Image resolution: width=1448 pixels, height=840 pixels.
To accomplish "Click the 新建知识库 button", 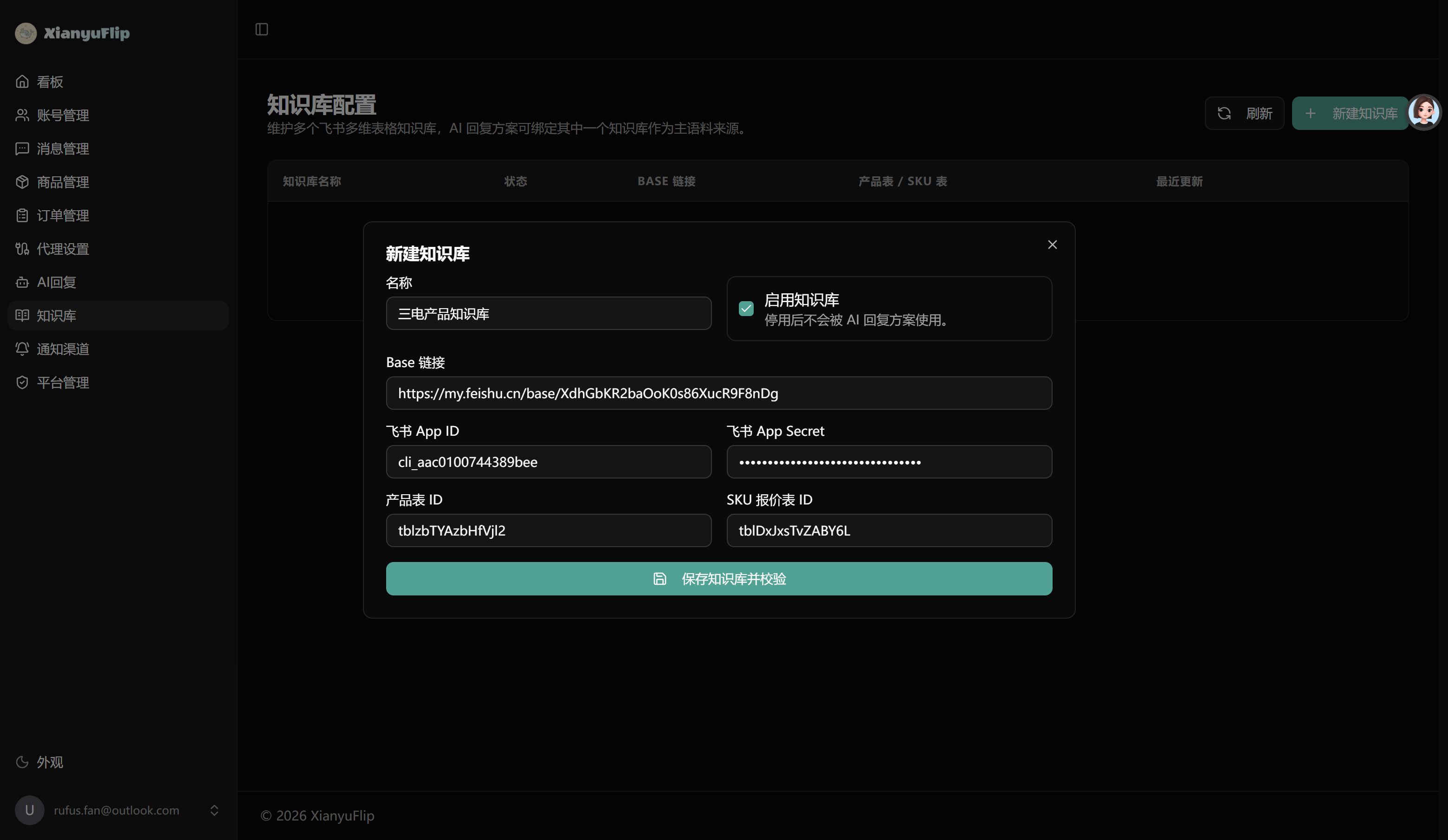I will pos(1351,113).
